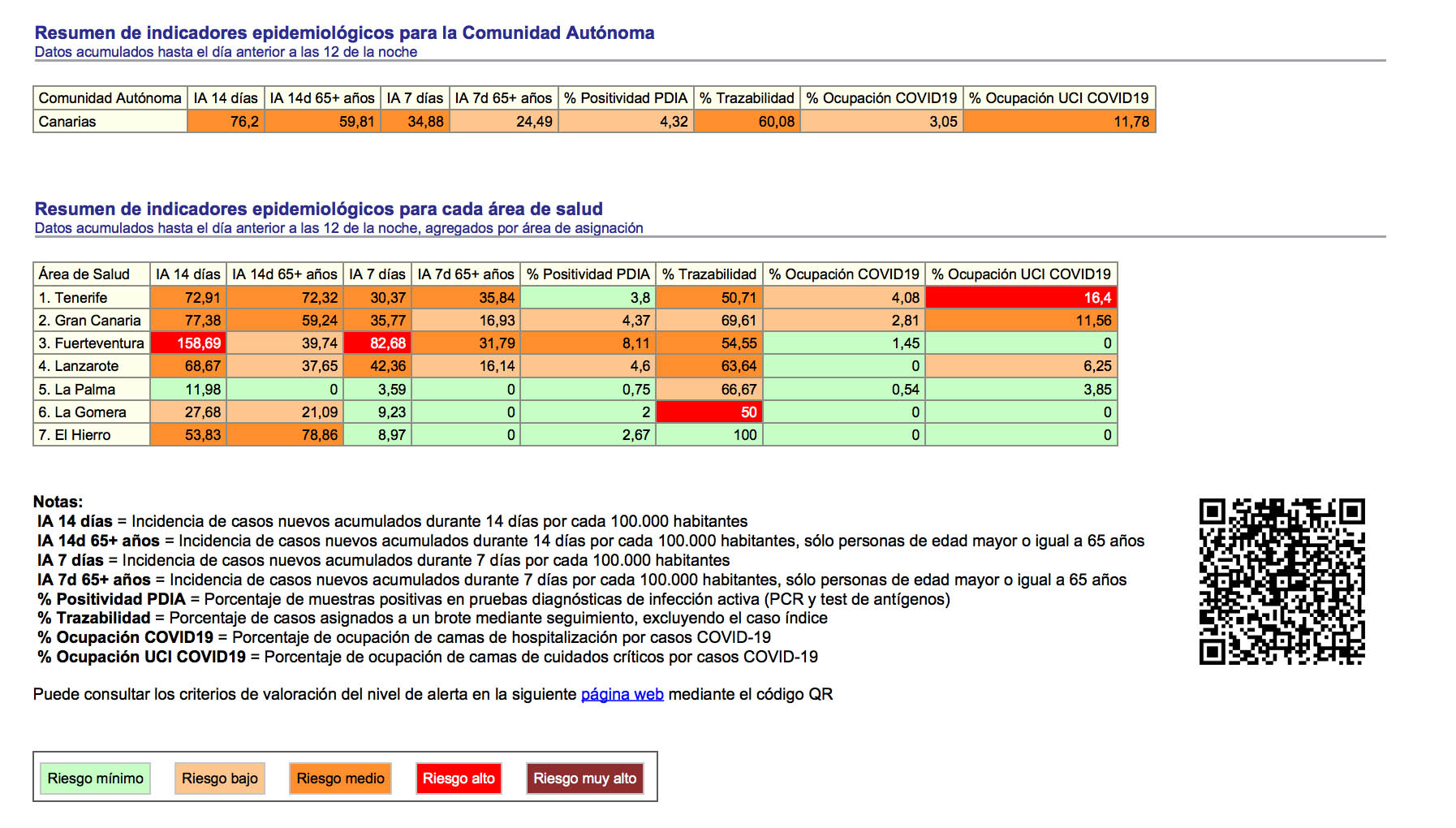Click Tenerife ocupación value 4,08
The image size is (1456, 828).
coord(844,298)
